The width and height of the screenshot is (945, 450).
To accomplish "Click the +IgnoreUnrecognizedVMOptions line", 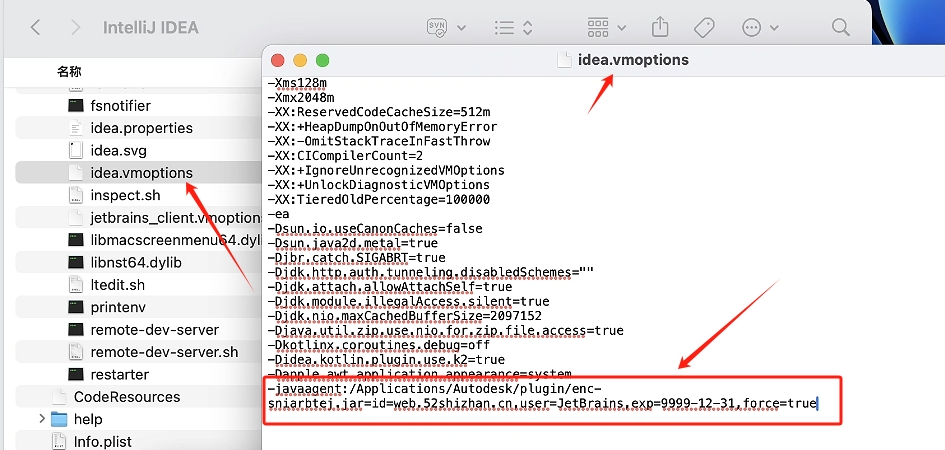I will tap(386, 170).
